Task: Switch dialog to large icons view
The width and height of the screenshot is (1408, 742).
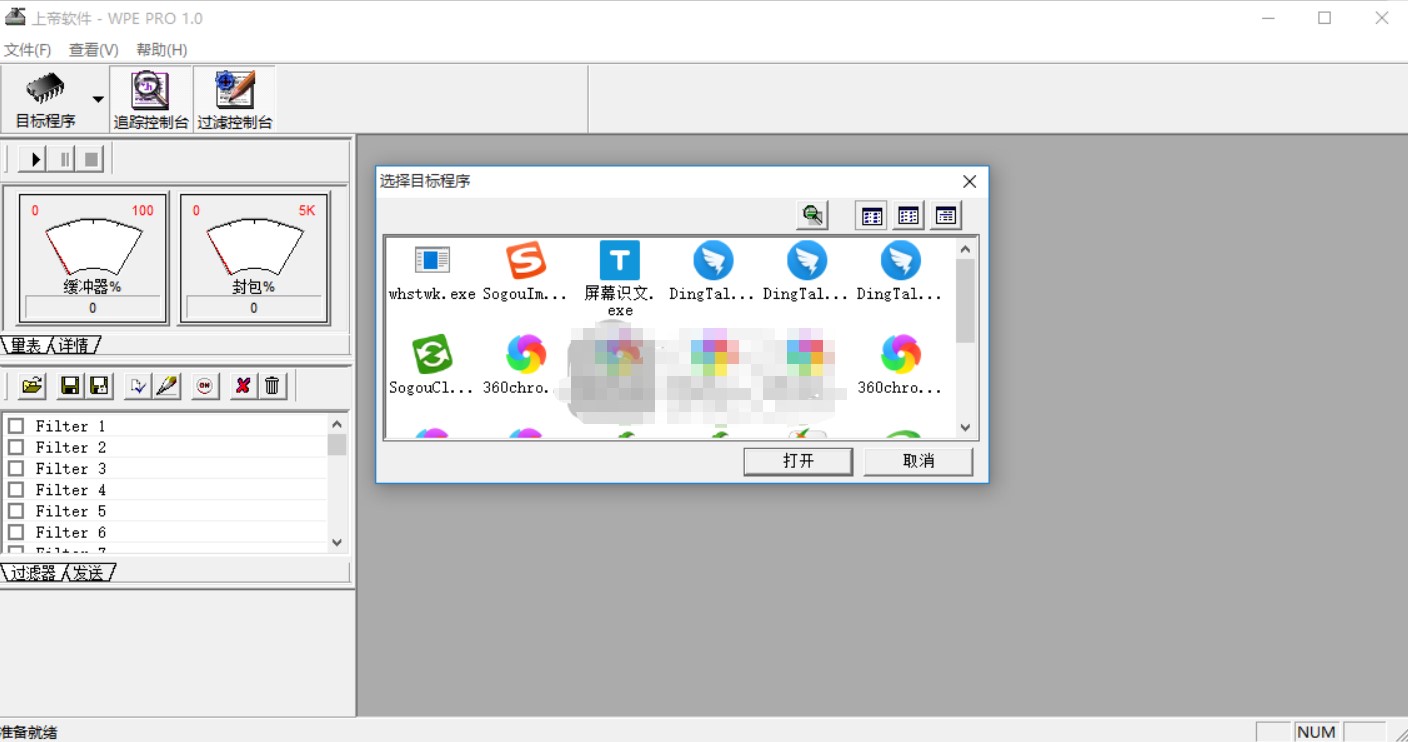Action: (871, 215)
